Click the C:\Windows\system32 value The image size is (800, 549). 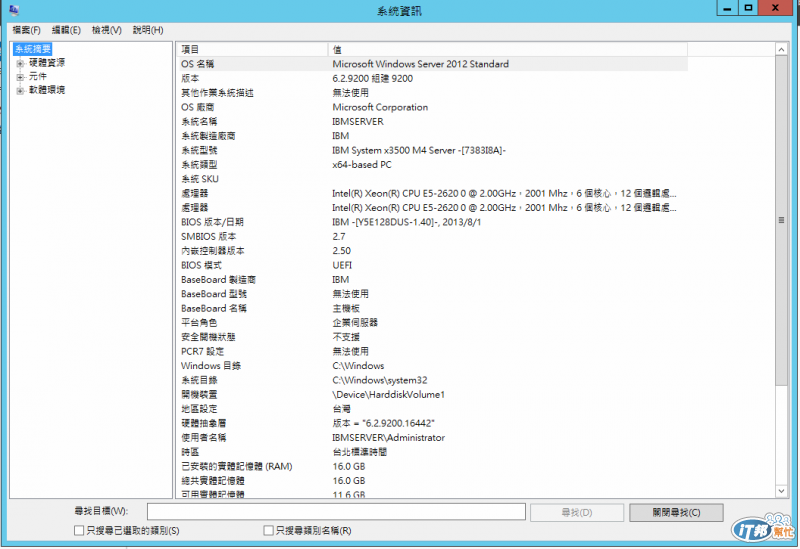click(x=380, y=380)
